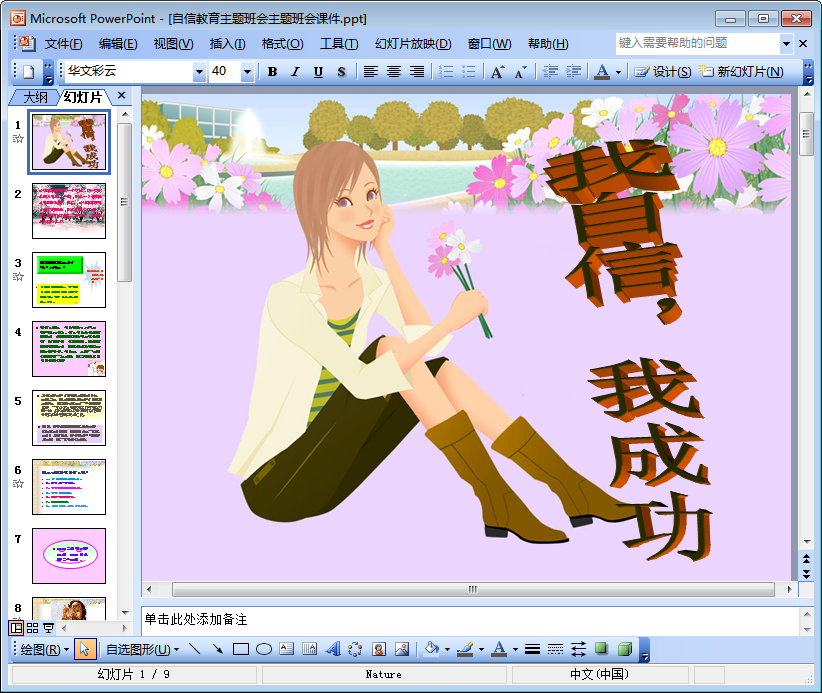The height and width of the screenshot is (693, 822).
Task: Open the 工具 menu
Action: coord(339,44)
